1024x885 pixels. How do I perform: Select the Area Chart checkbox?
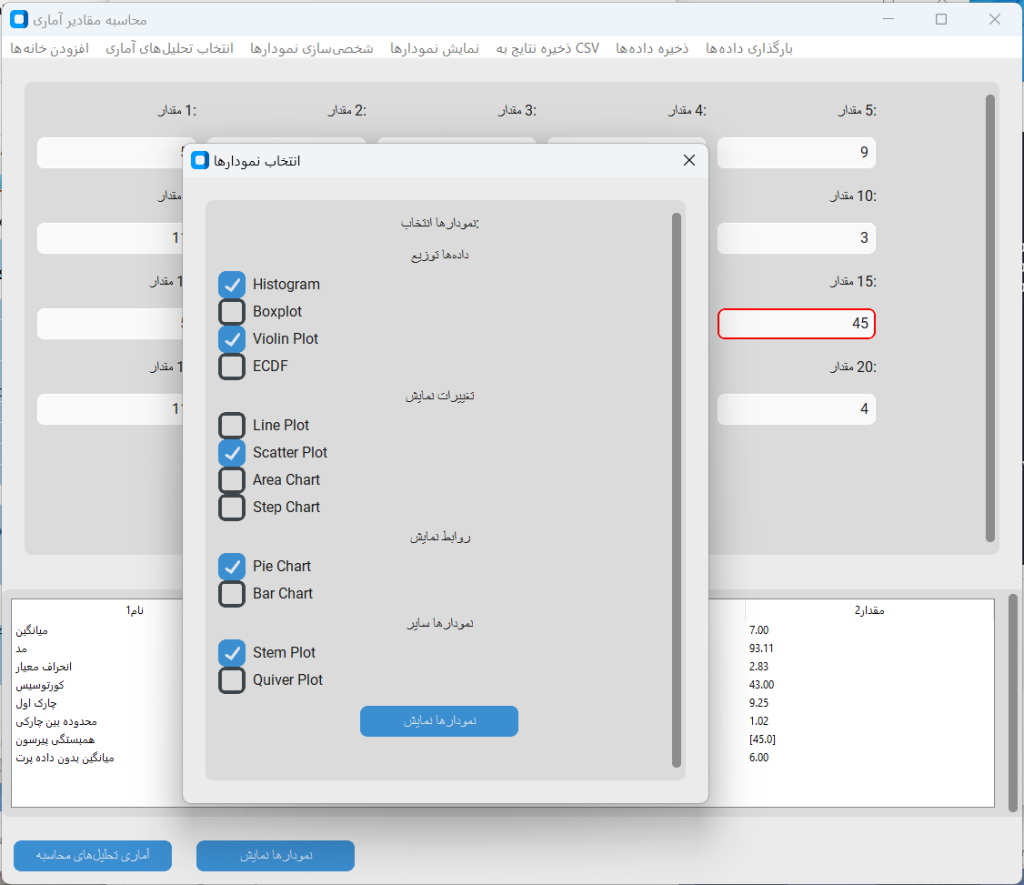pos(232,480)
